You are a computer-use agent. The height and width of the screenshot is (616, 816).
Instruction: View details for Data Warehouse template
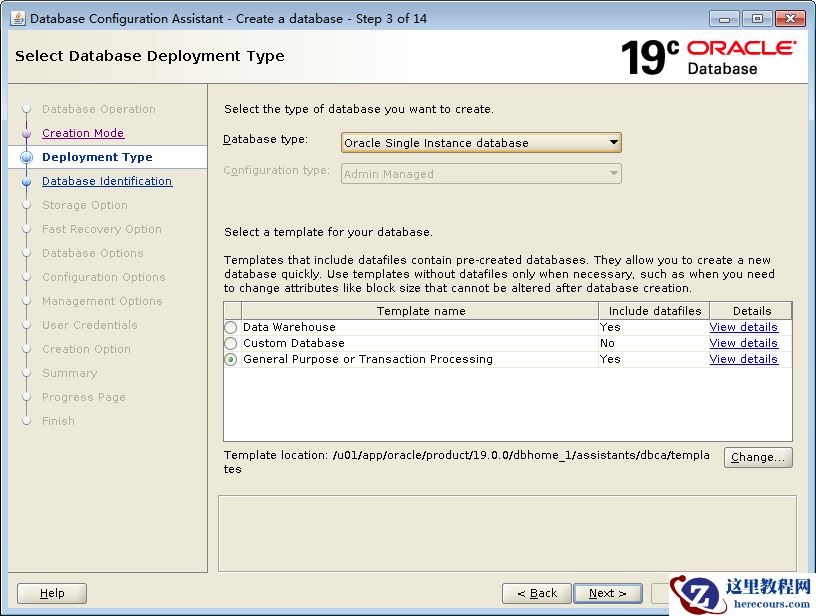743,327
